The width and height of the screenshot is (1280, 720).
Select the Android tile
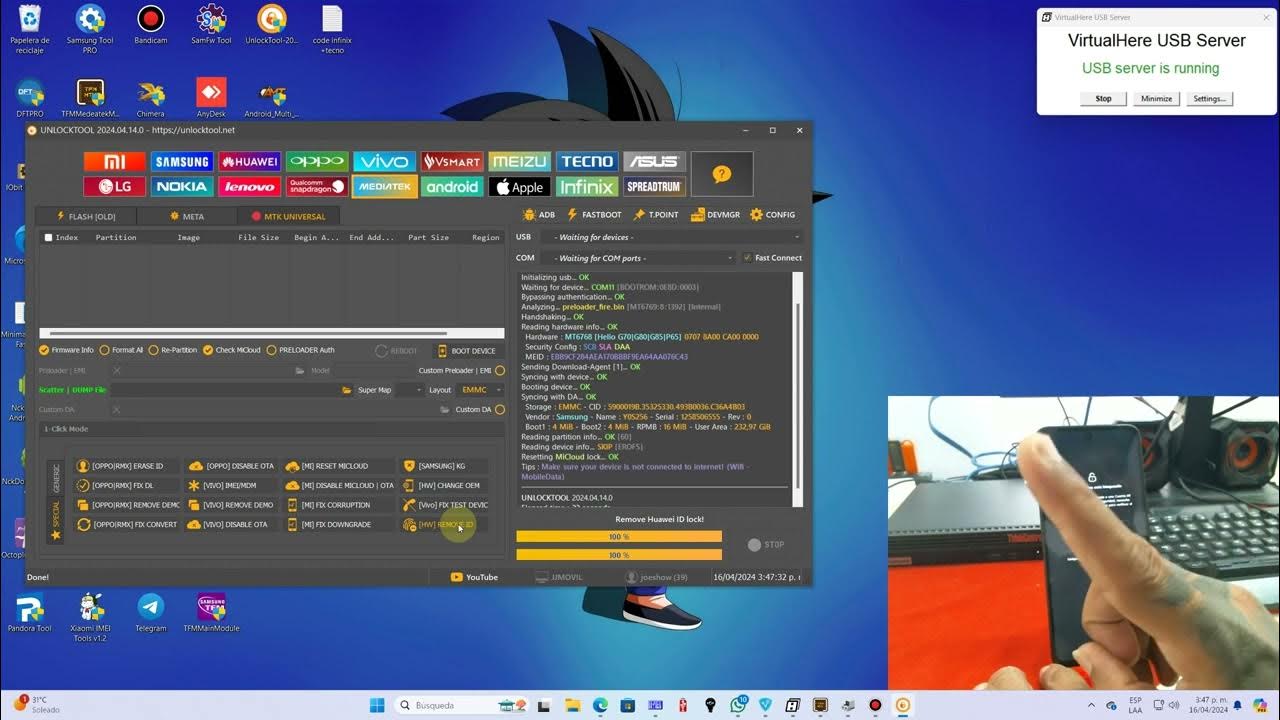click(452, 187)
